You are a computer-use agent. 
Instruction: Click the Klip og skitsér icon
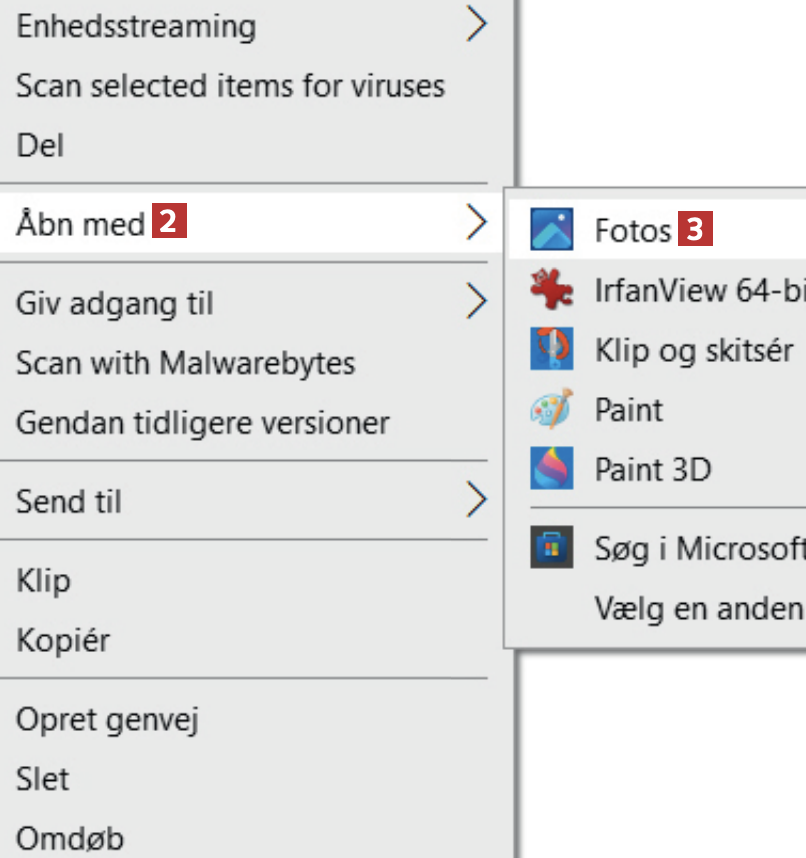pyautogui.click(x=551, y=349)
